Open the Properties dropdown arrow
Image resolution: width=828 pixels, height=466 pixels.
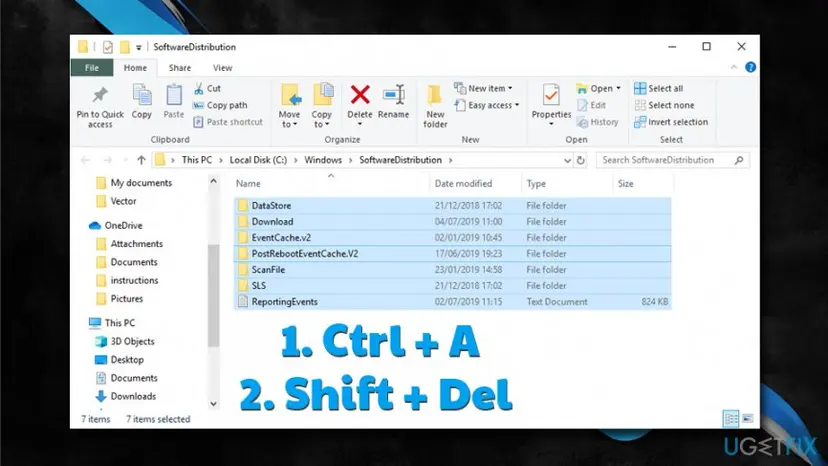tap(551, 125)
